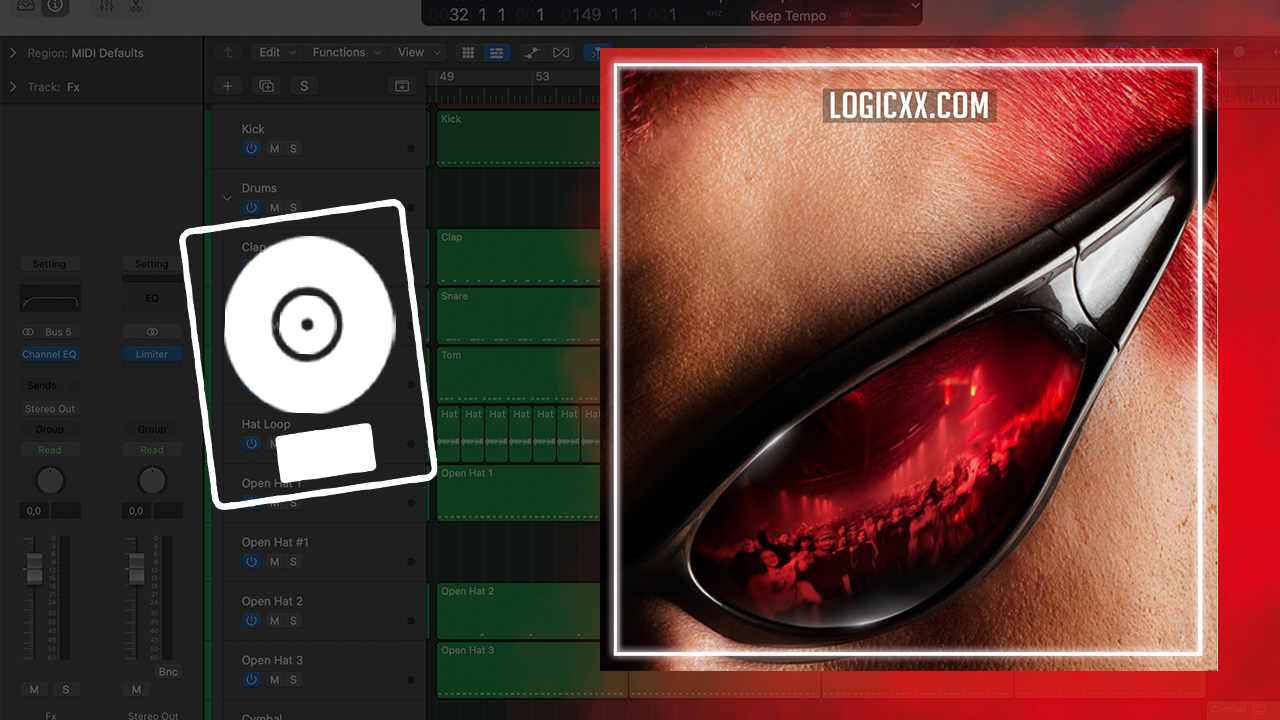Expand the Region MIDI Defaults section

click(x=13, y=53)
